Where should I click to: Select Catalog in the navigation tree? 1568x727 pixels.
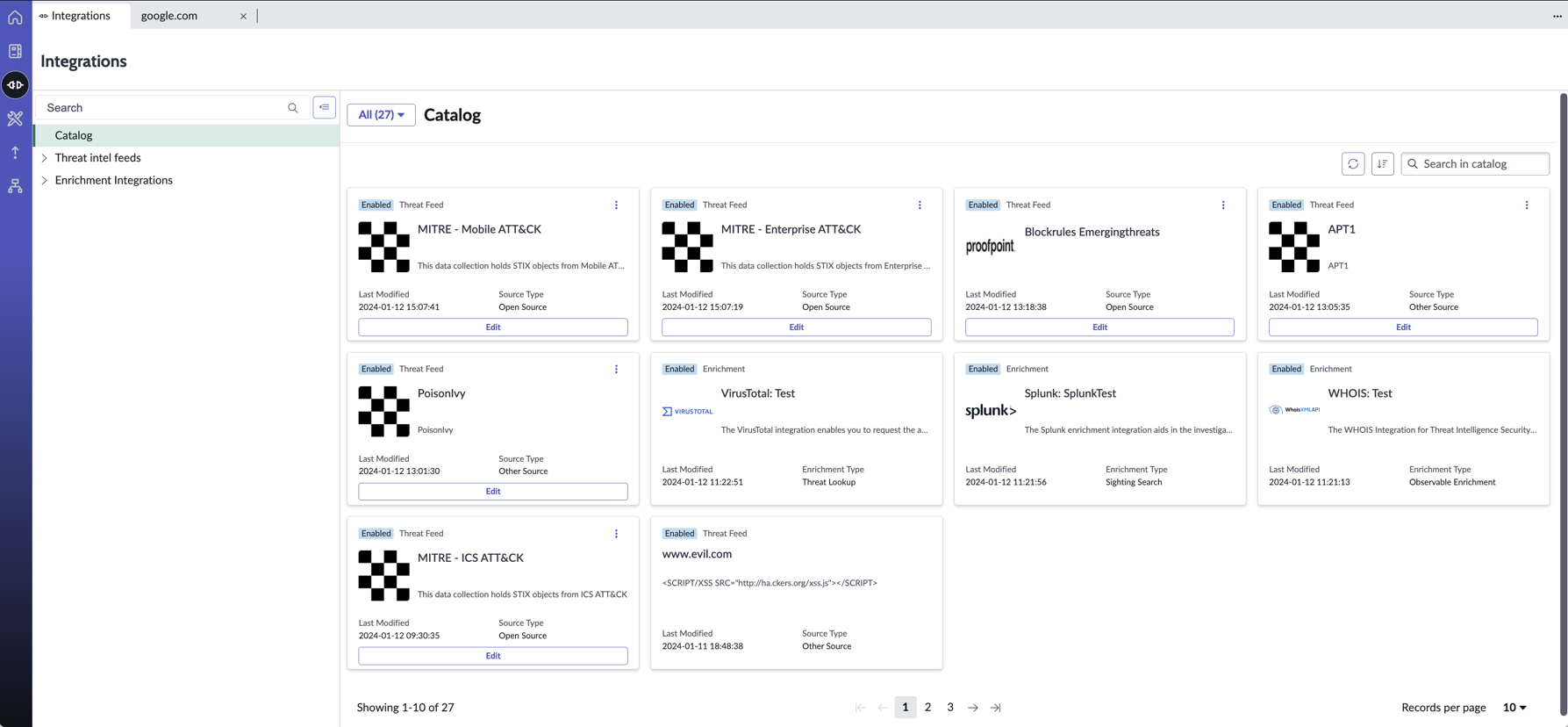[187, 135]
